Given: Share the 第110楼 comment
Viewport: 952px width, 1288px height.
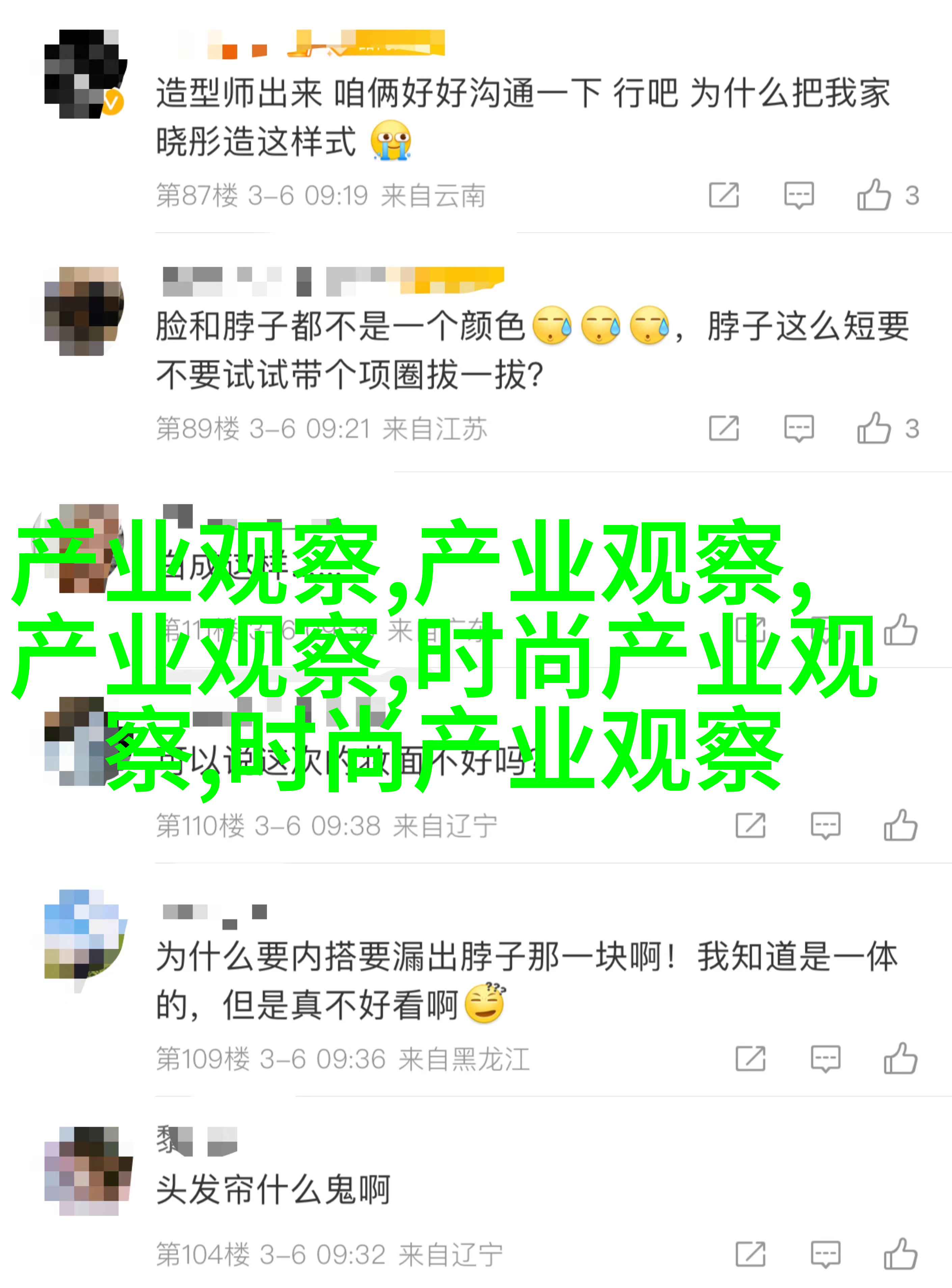Looking at the screenshot, I should tap(751, 825).
